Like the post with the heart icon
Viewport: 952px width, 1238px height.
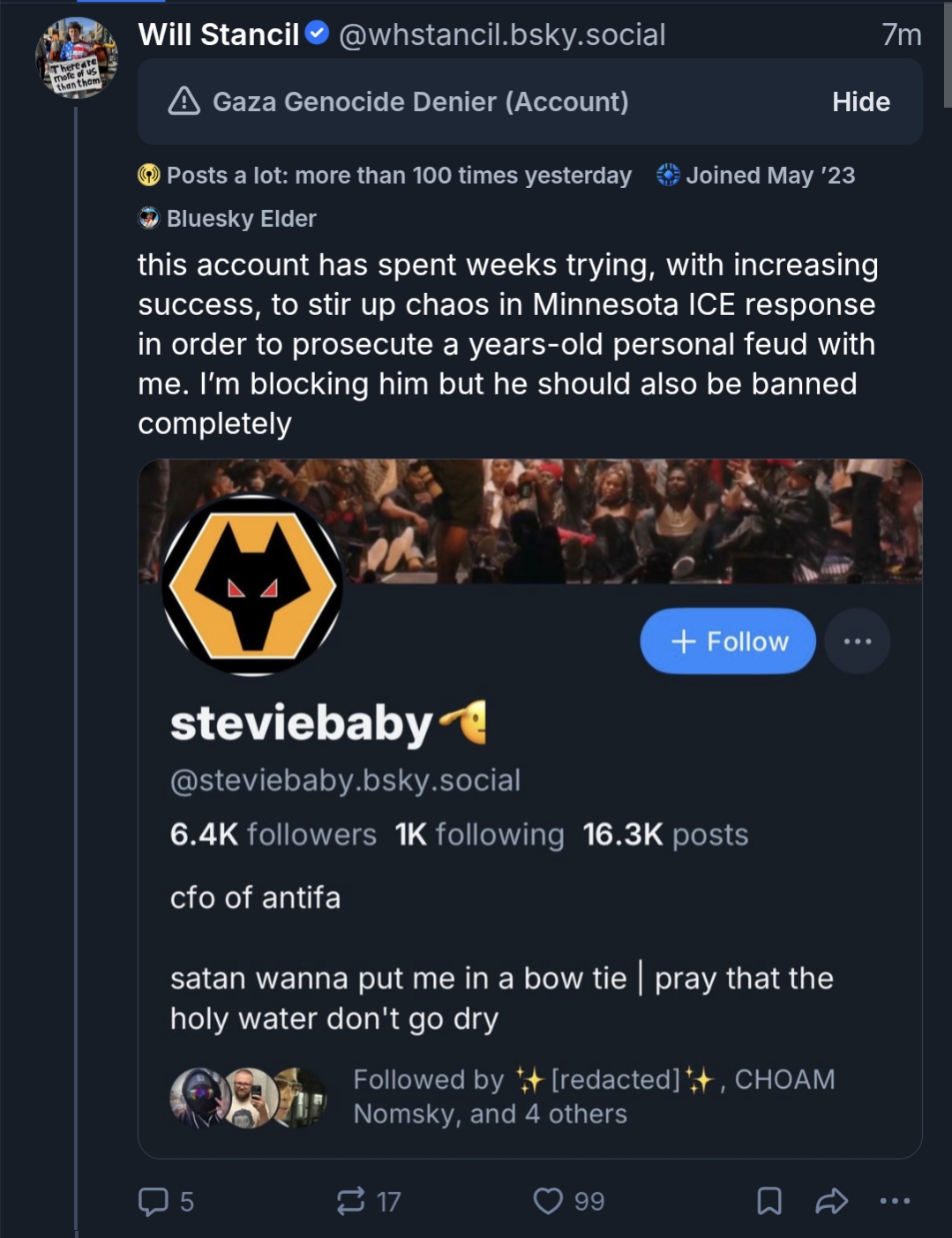point(548,1201)
